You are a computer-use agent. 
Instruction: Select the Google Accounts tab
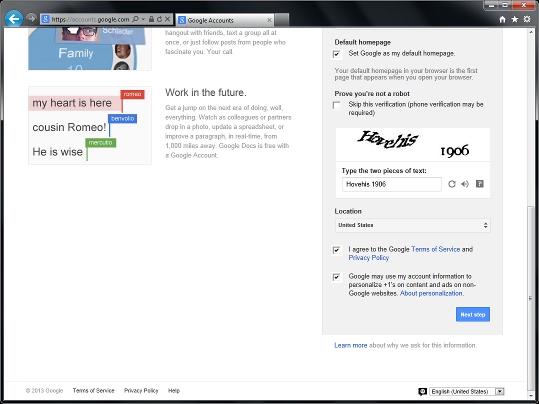pos(224,20)
